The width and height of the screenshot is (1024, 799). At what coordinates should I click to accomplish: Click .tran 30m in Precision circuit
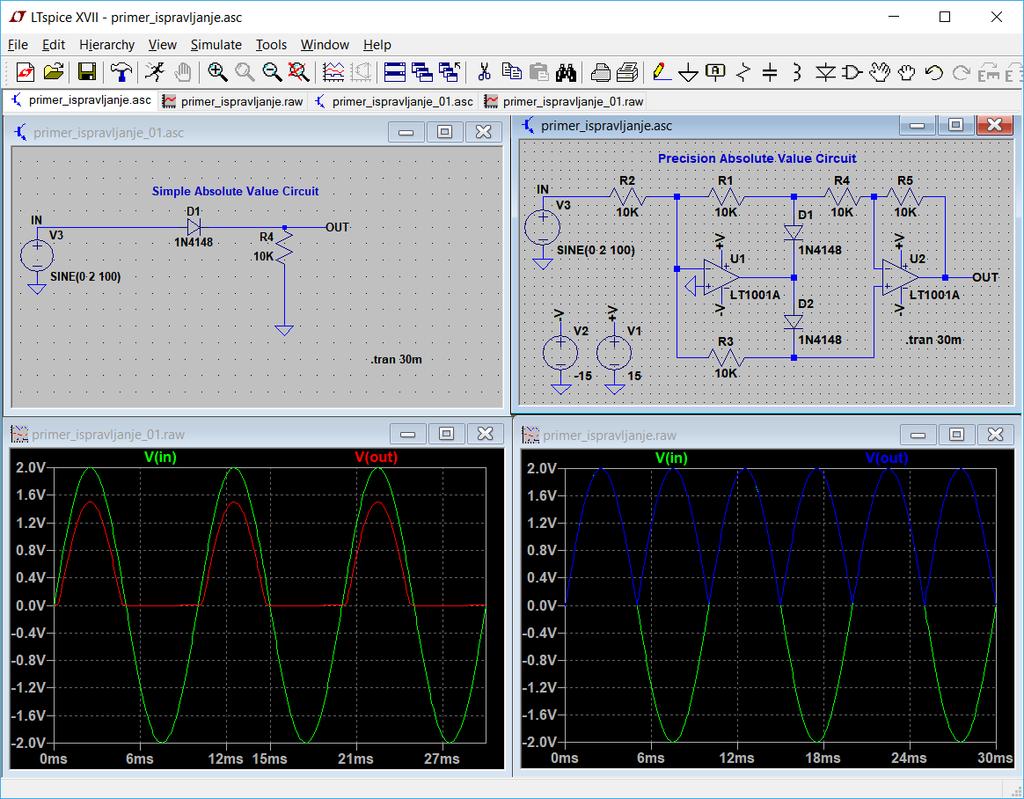933,340
